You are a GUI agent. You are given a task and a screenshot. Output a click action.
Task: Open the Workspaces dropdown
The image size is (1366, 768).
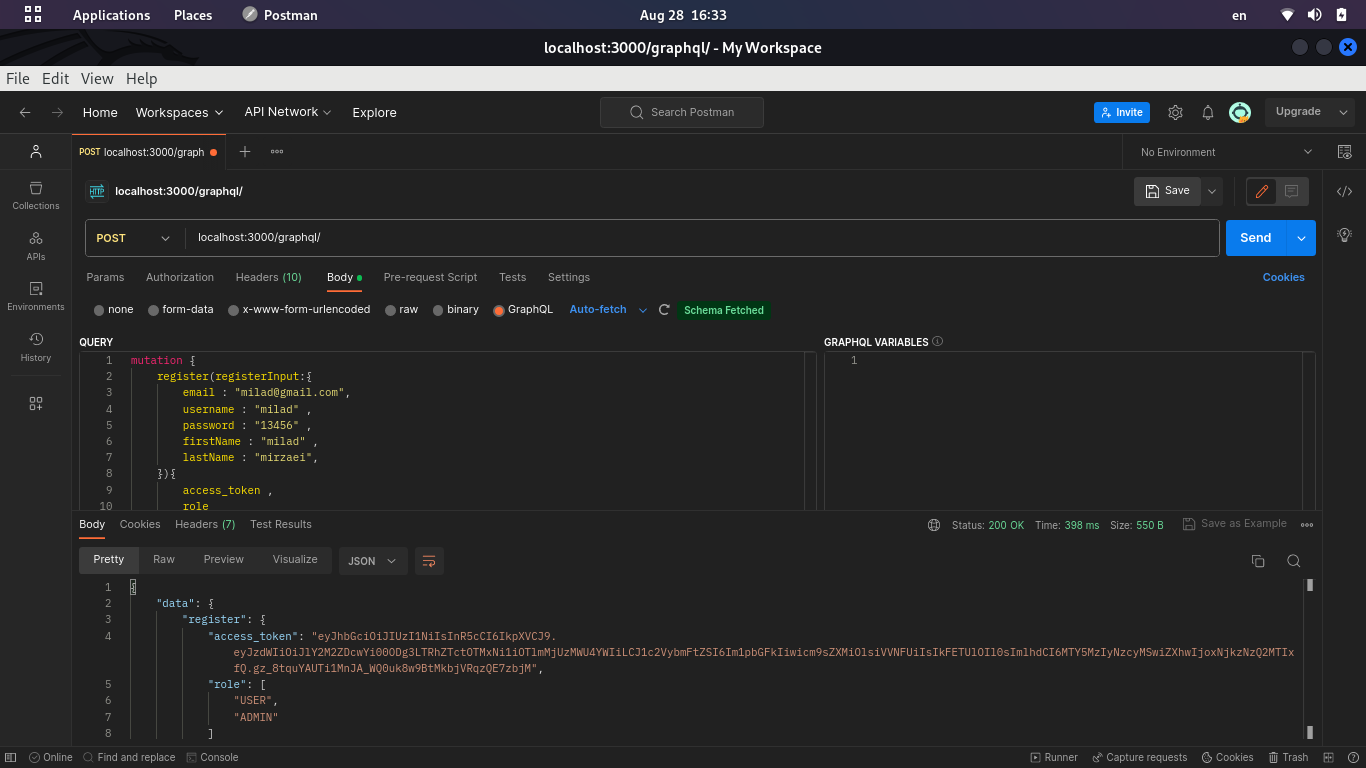point(180,112)
